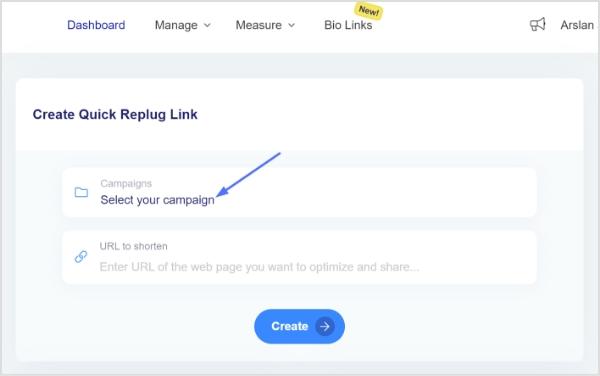Click the chain link icon beside URL field
The image size is (600, 376).
coord(81,256)
